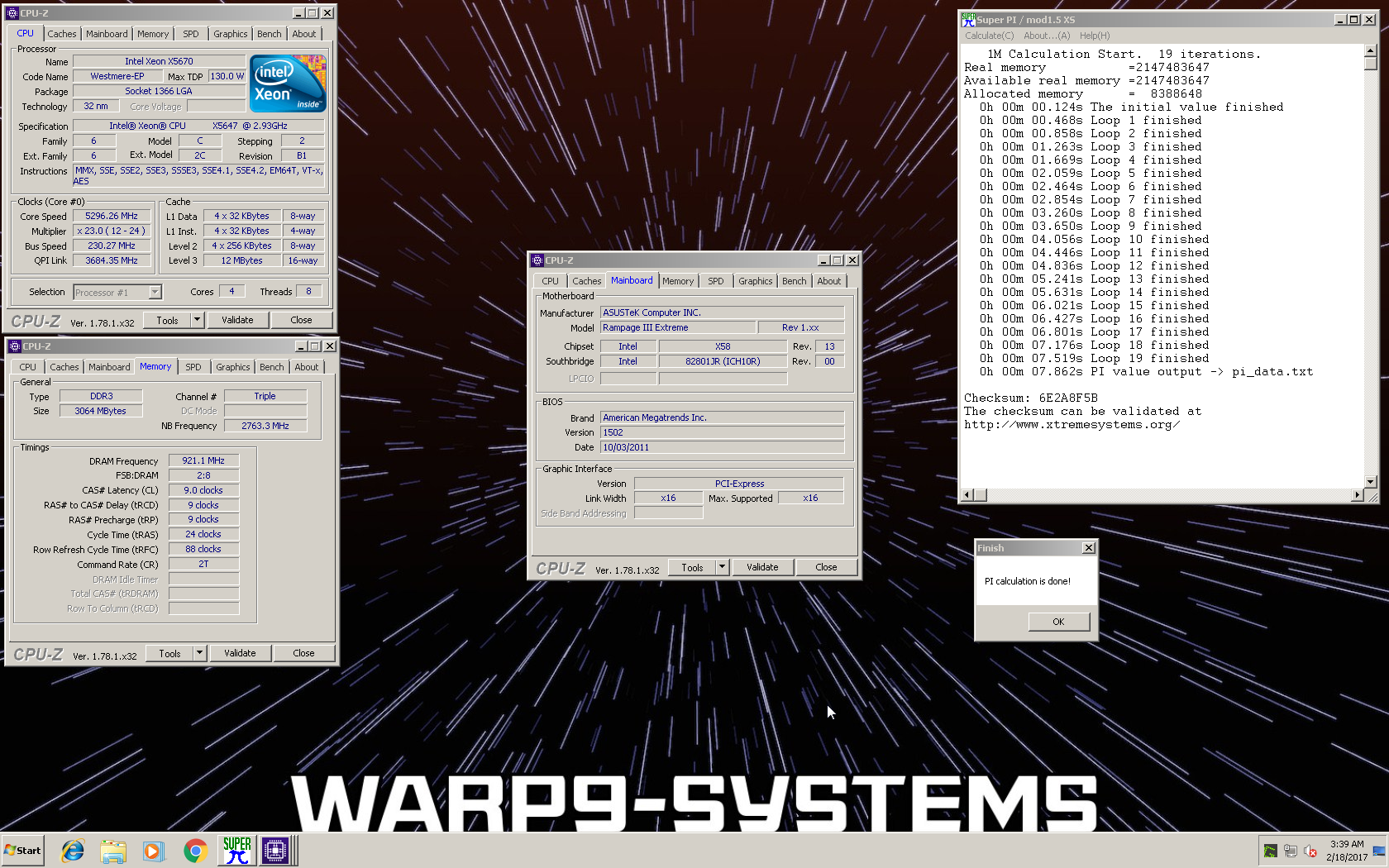Open Help(H) menu in Super PI
This screenshot has height=868, width=1389.
tap(1095, 36)
